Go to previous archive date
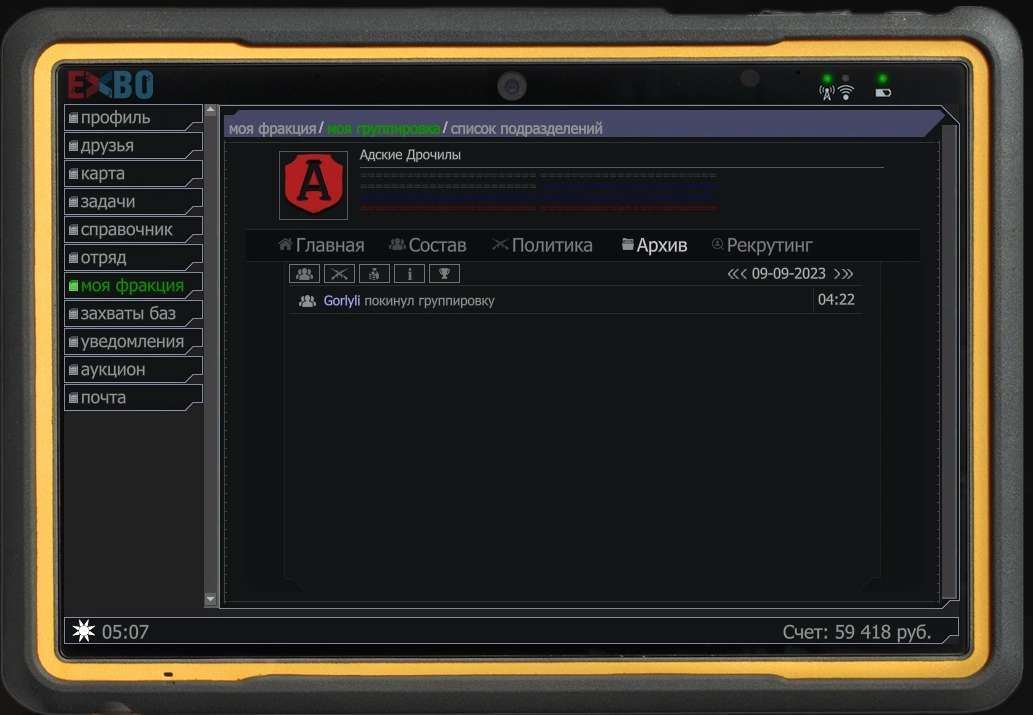Image resolution: width=1033 pixels, height=715 pixels. coord(737,274)
